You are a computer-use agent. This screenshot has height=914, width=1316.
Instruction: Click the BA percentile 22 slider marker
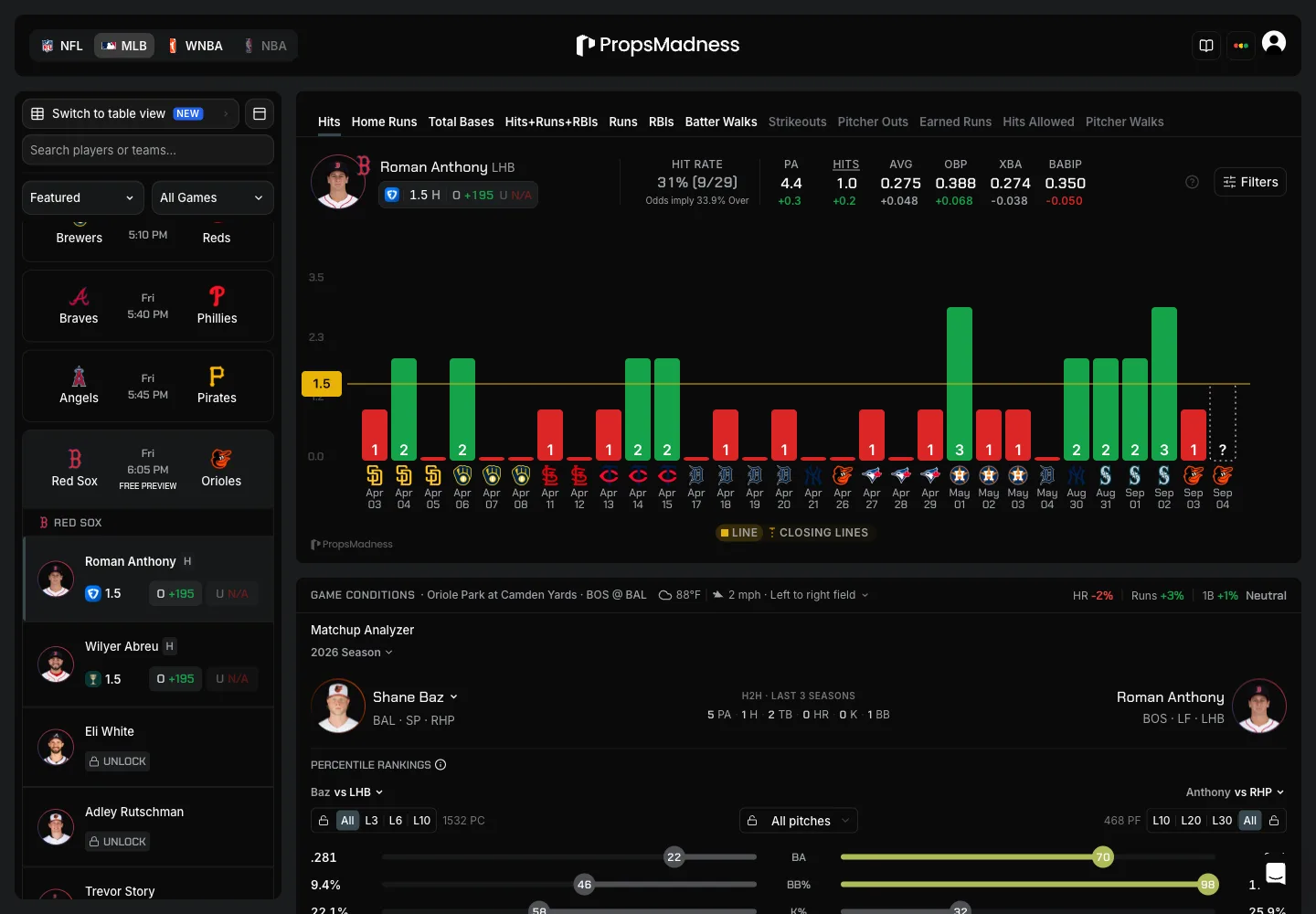pyautogui.click(x=674, y=857)
